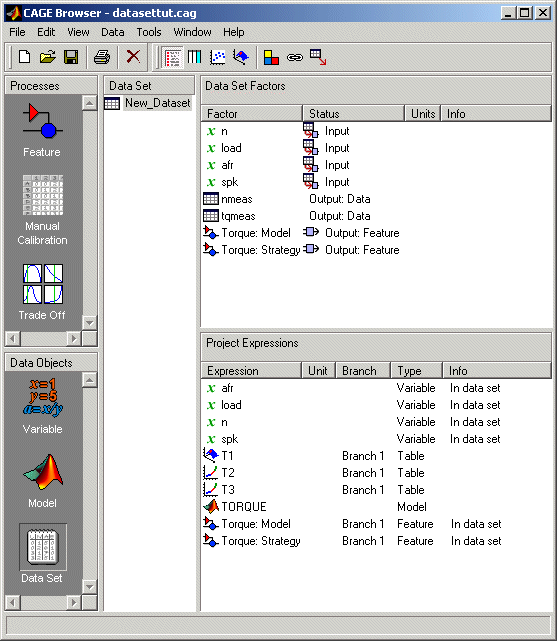The width and height of the screenshot is (557, 641).
Task: Open a file with the folder icon
Action: click(x=48, y=57)
